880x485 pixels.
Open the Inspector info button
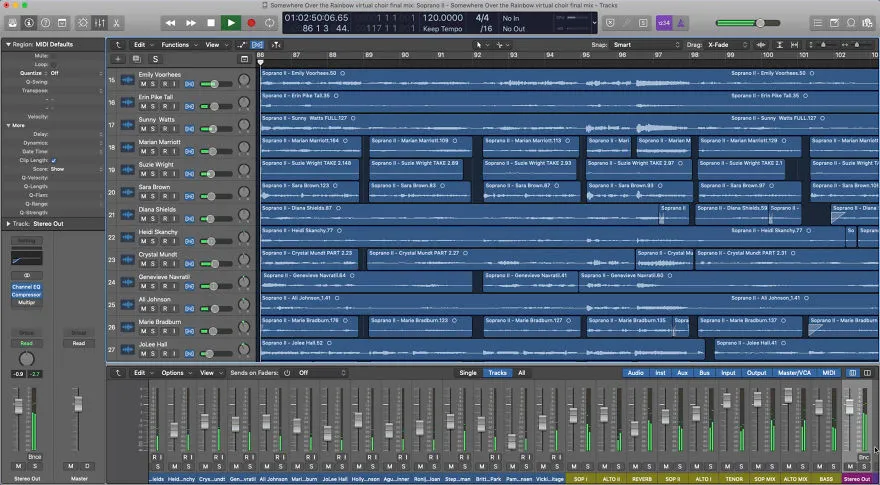(x=29, y=23)
